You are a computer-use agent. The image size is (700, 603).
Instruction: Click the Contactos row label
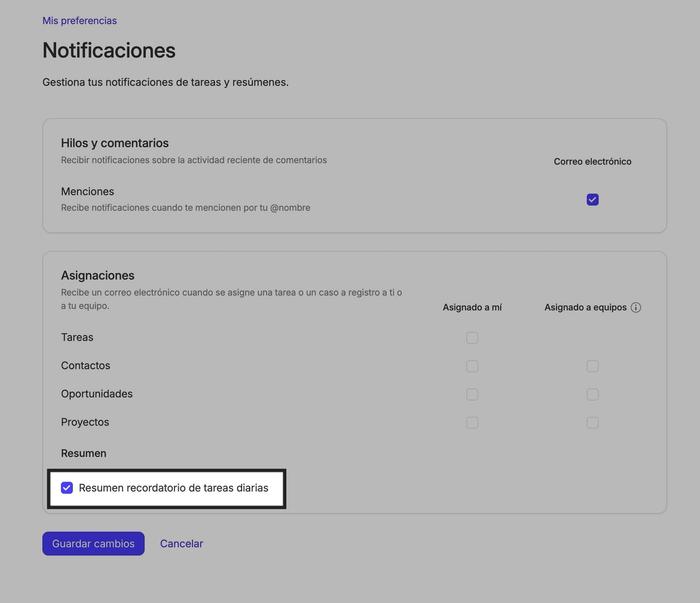(86, 366)
